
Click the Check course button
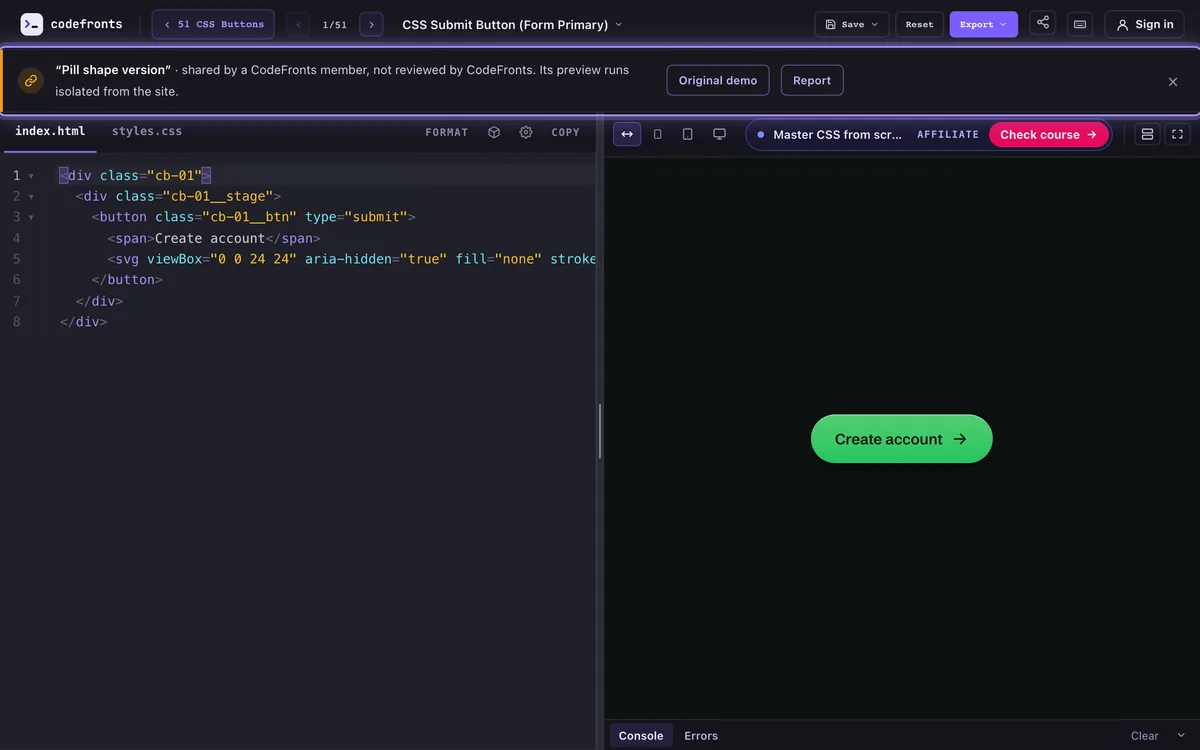[x=1049, y=134]
